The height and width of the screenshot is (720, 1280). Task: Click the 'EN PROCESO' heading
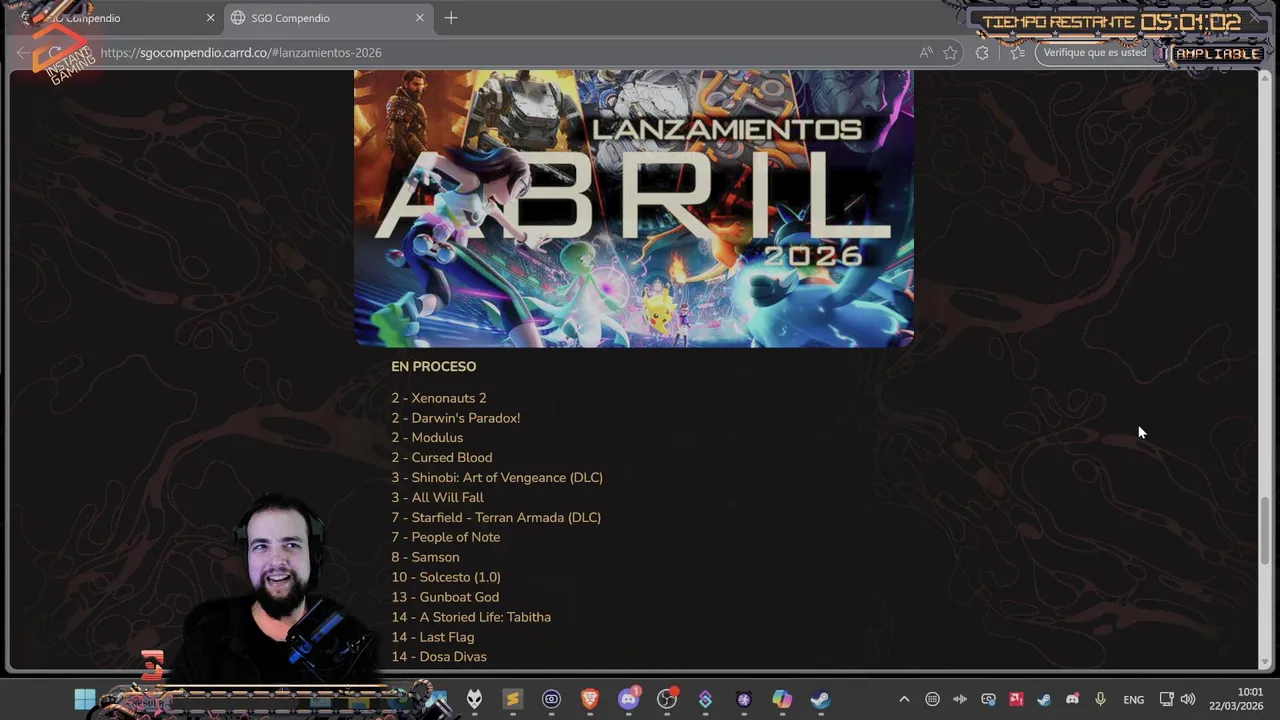(x=434, y=367)
